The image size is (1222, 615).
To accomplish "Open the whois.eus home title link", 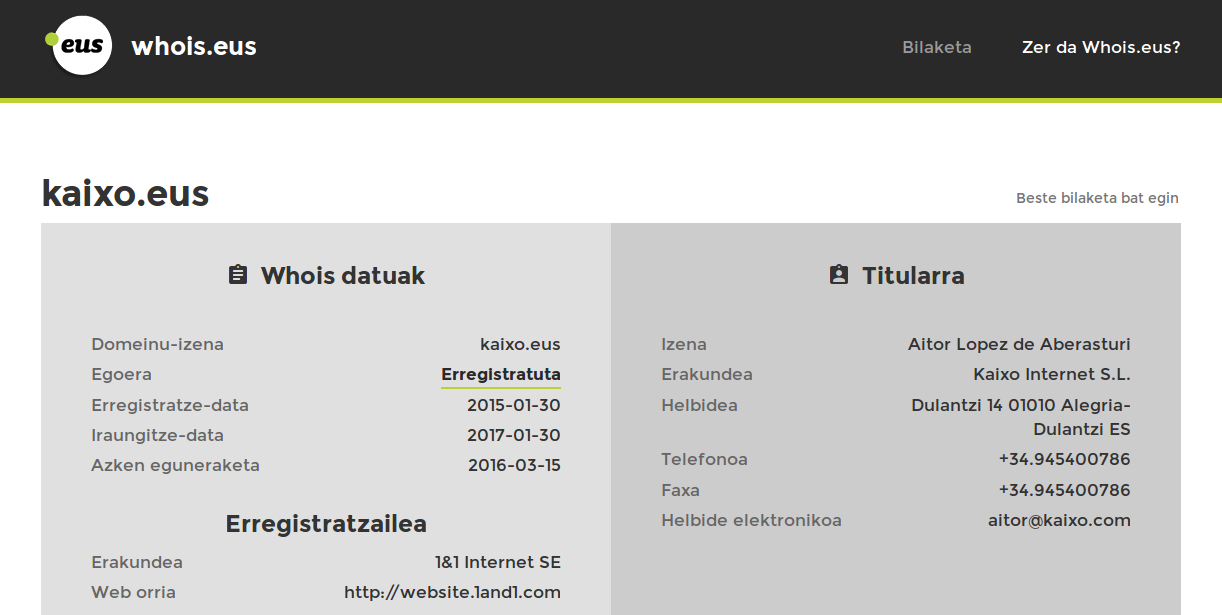I will 194,46.
